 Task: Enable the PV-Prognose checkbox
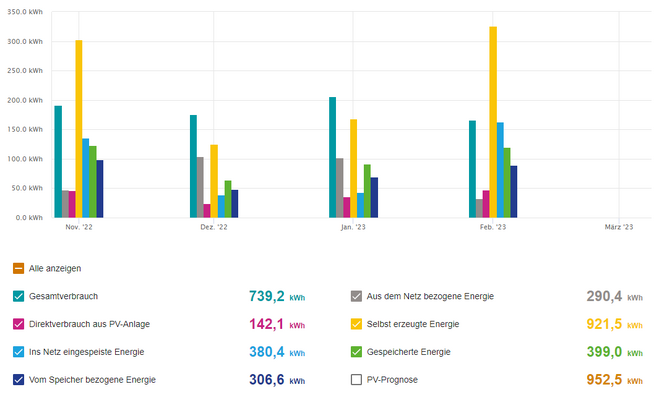[356, 380]
